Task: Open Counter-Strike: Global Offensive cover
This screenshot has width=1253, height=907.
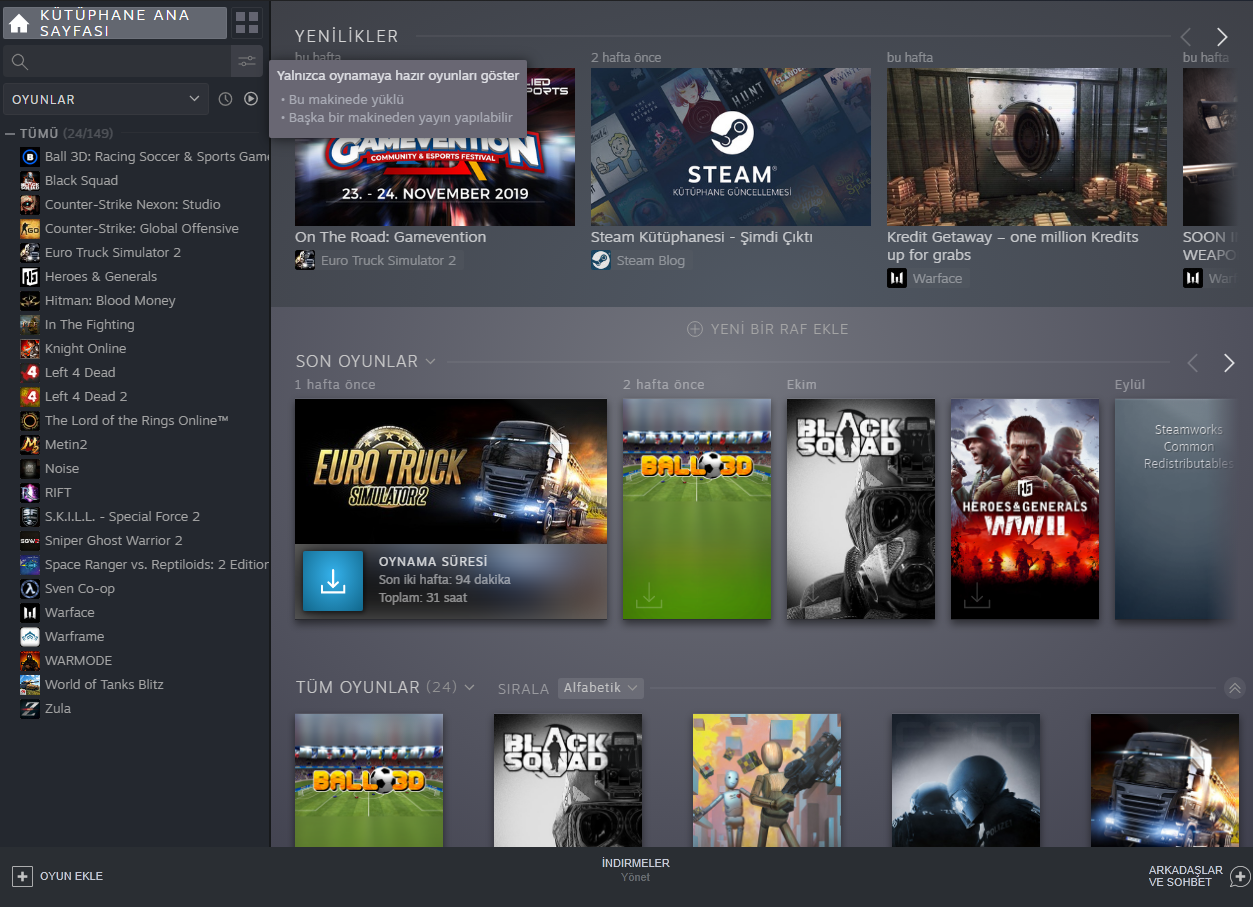Action: [x=966, y=780]
